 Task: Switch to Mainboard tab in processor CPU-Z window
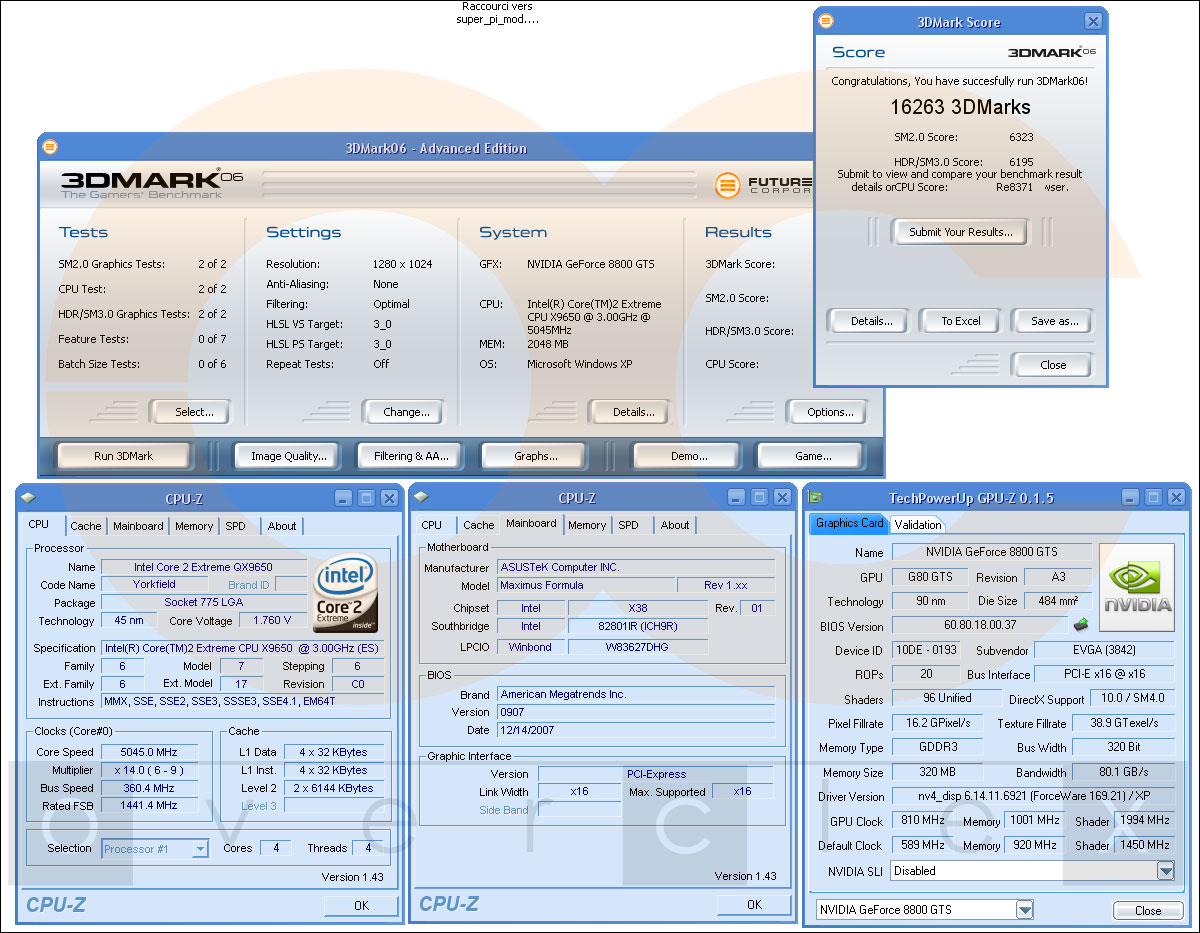pos(138,526)
